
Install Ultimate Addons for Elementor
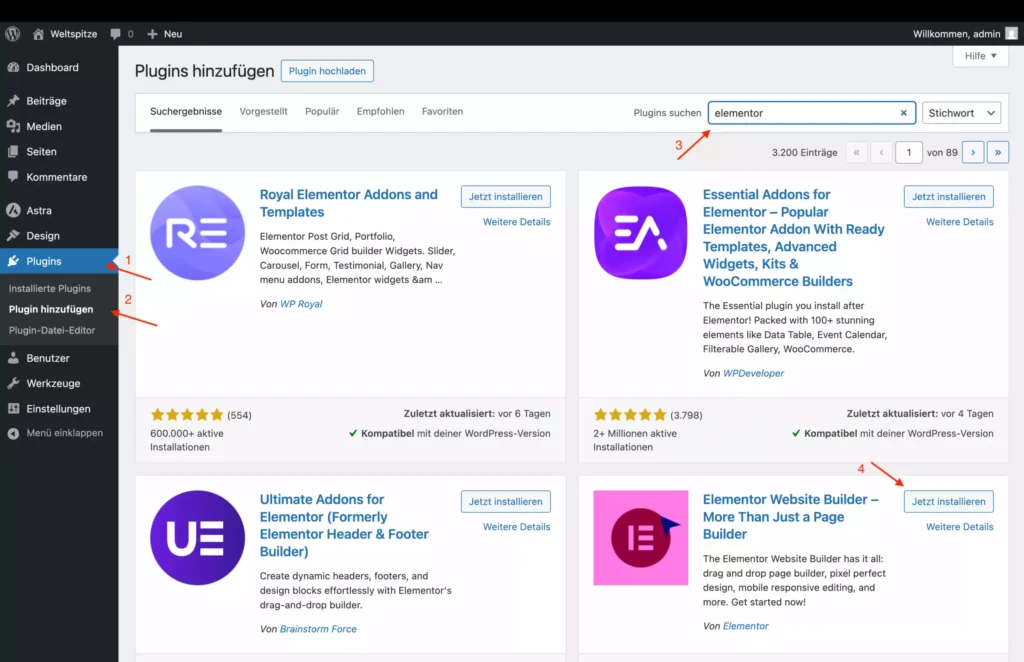pyautogui.click(x=505, y=501)
